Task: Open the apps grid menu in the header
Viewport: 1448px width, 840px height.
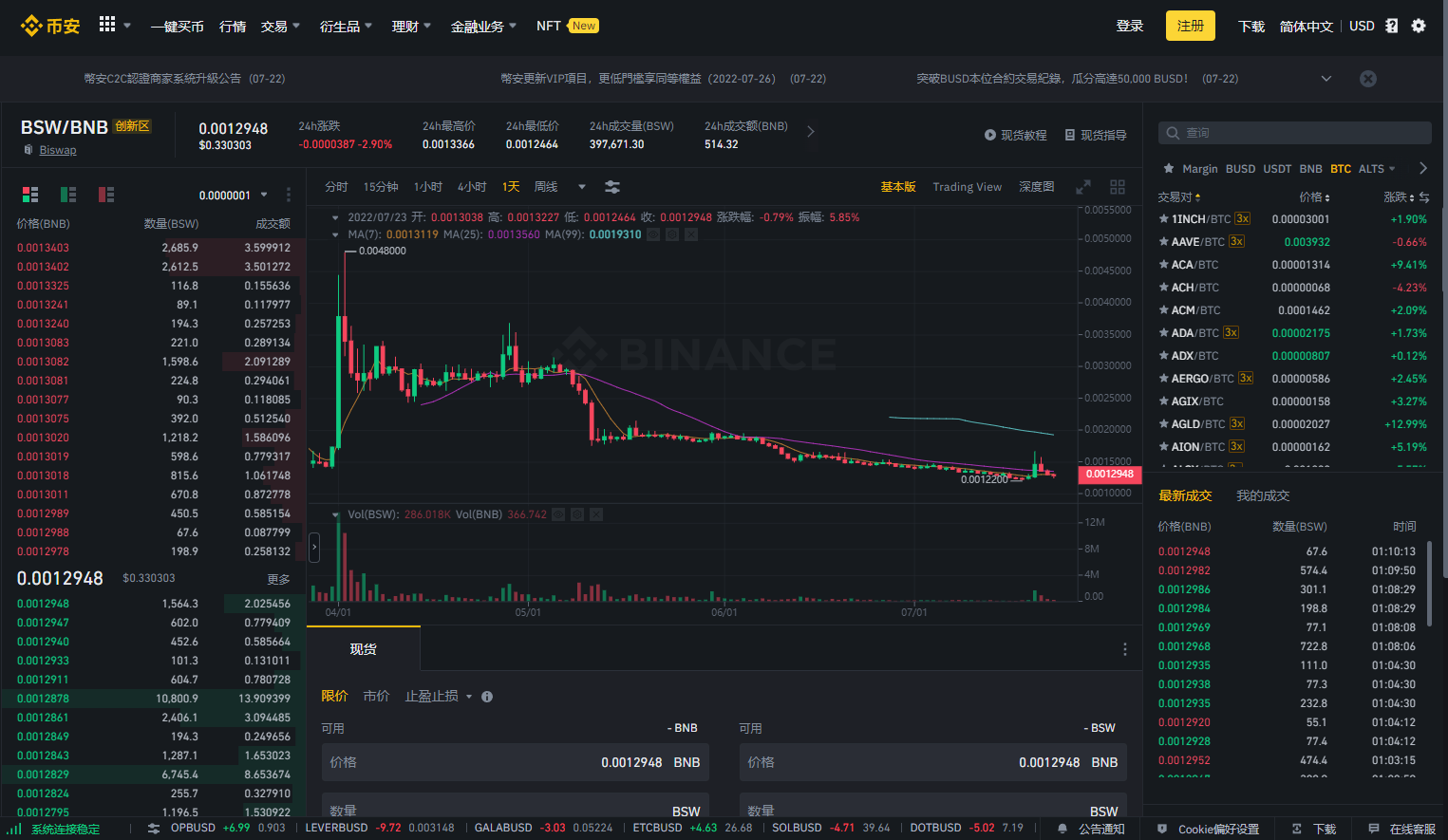Action: tap(107, 25)
